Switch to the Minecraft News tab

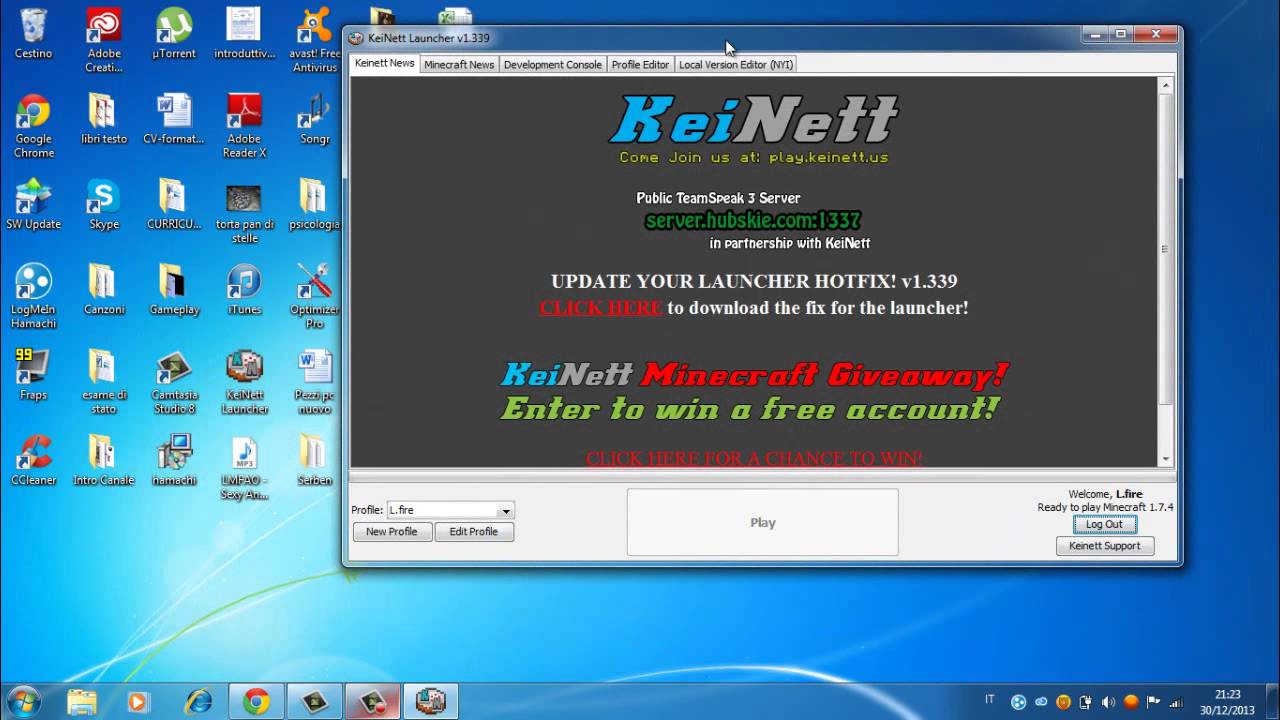459,64
